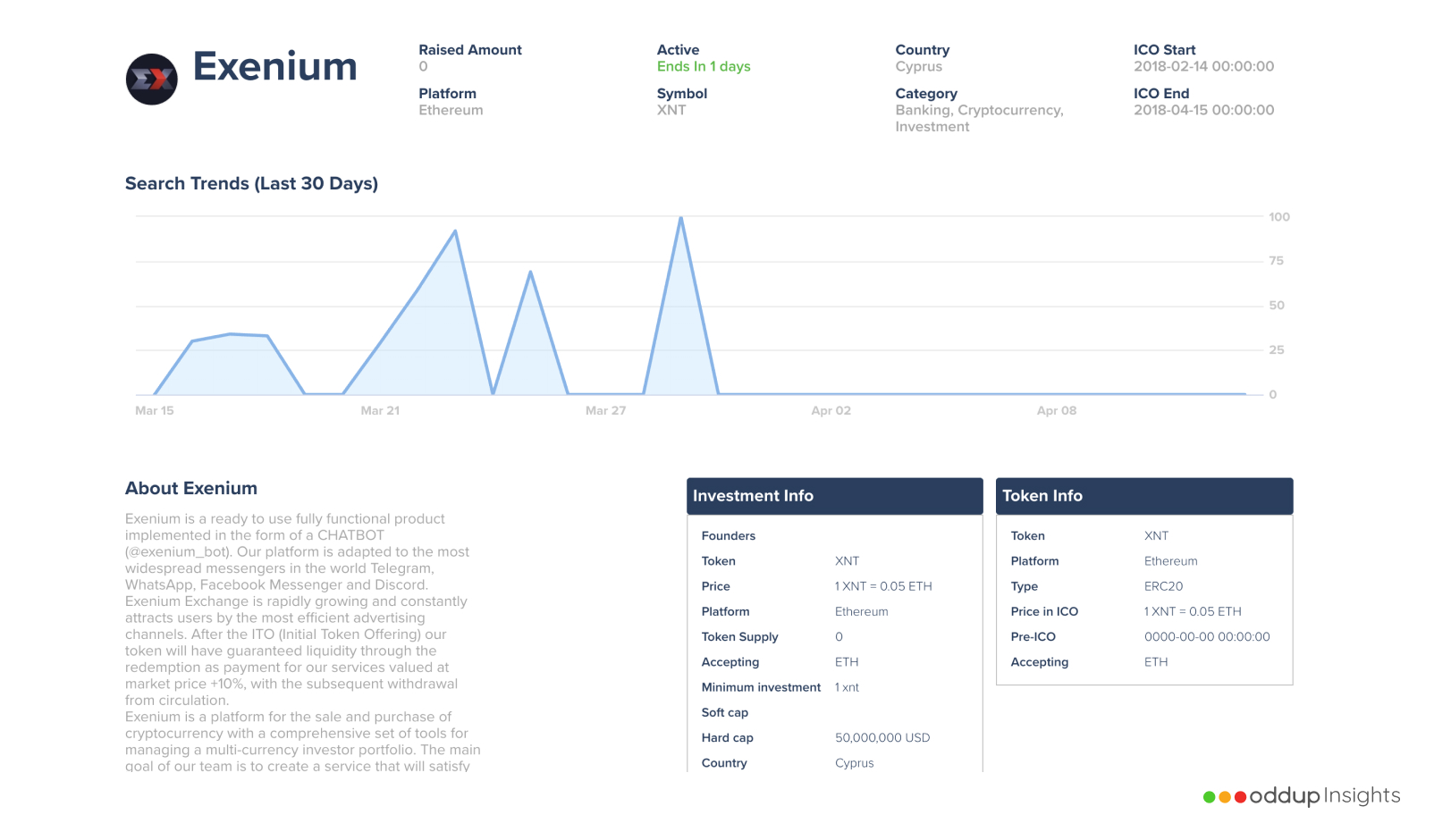This screenshot has width=1434, height=840.
Task: Click the oddup Insights logo
Action: 1302,796
